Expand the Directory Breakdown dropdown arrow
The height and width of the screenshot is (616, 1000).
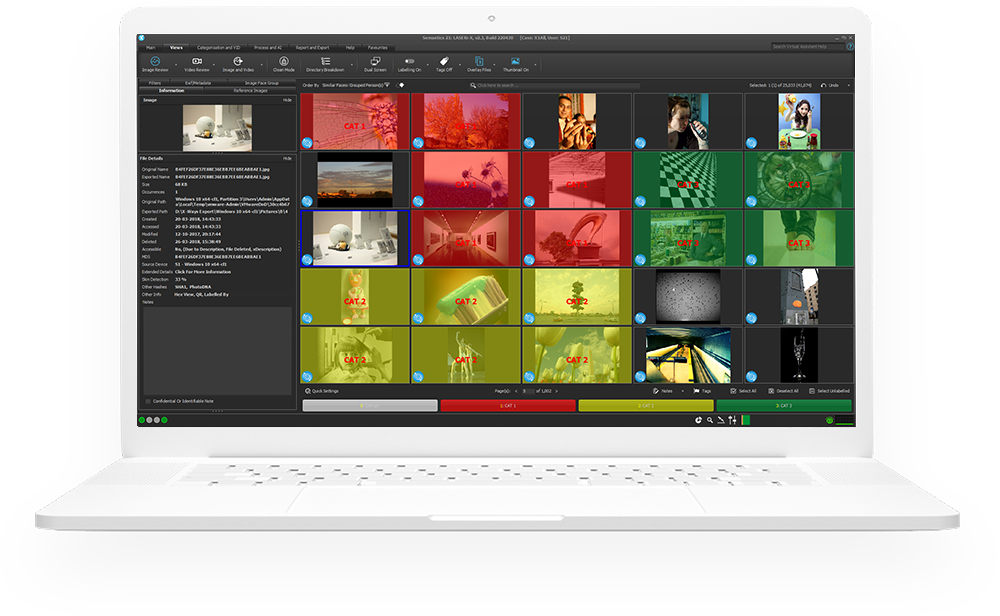(x=351, y=64)
